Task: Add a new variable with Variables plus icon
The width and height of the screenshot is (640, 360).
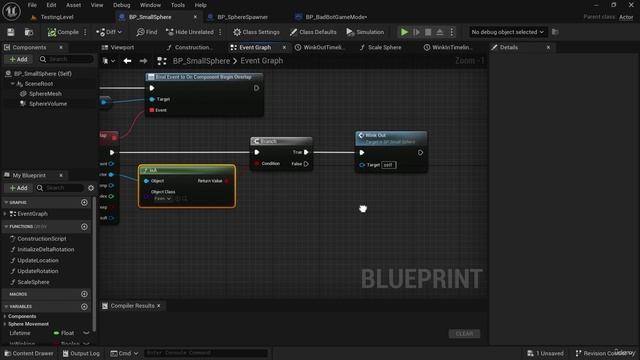Action: point(84,307)
